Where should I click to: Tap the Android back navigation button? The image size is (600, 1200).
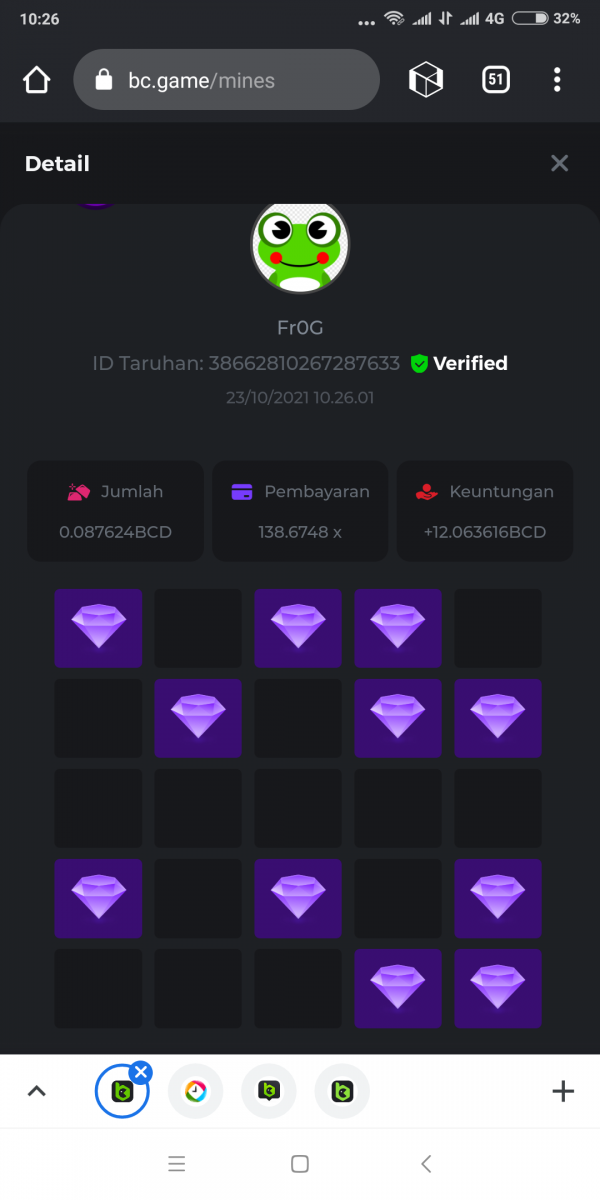(x=426, y=1163)
